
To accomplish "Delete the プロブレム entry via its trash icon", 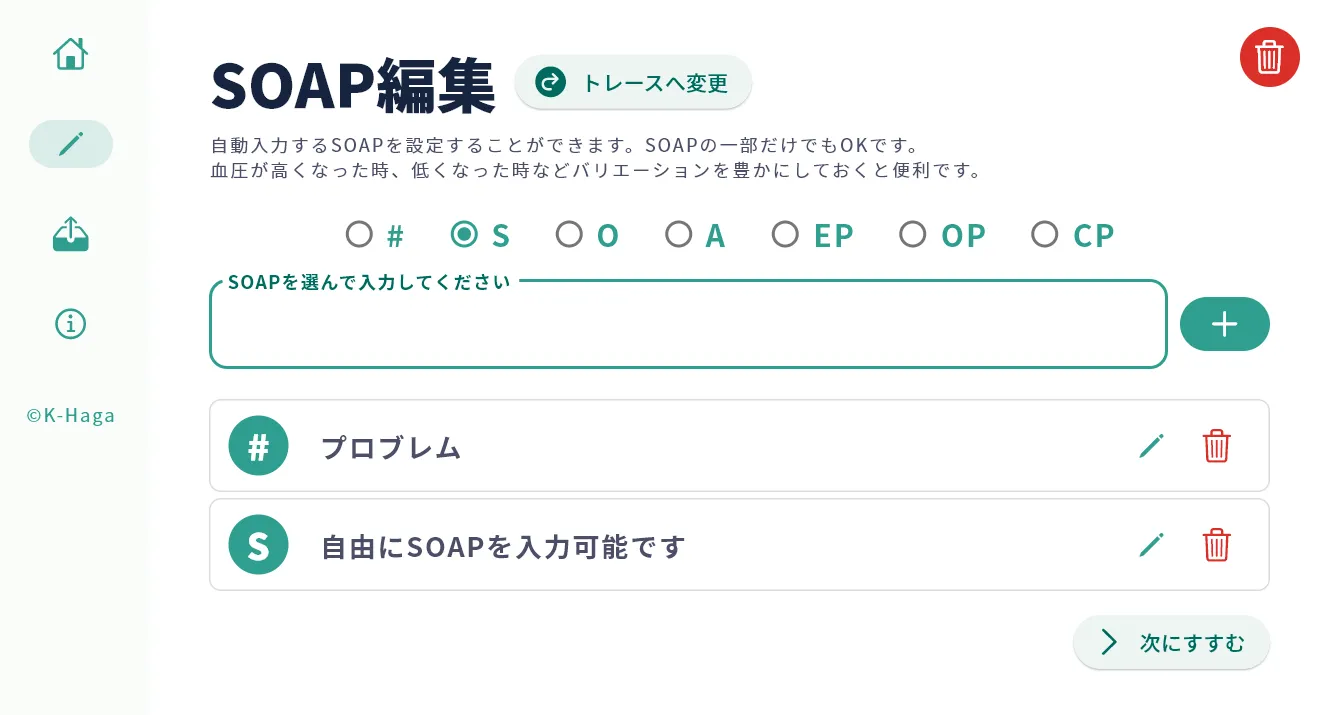I will click(1216, 445).
